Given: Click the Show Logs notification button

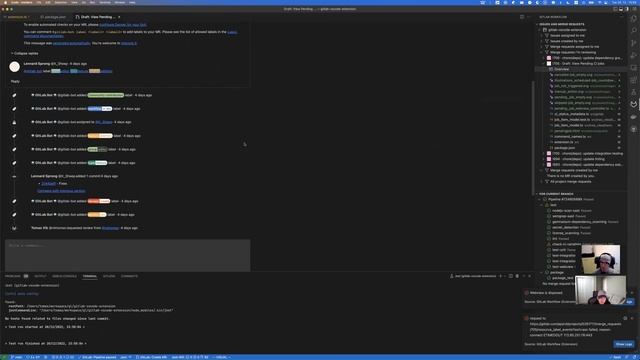Looking at the screenshot, I should click(624, 344).
